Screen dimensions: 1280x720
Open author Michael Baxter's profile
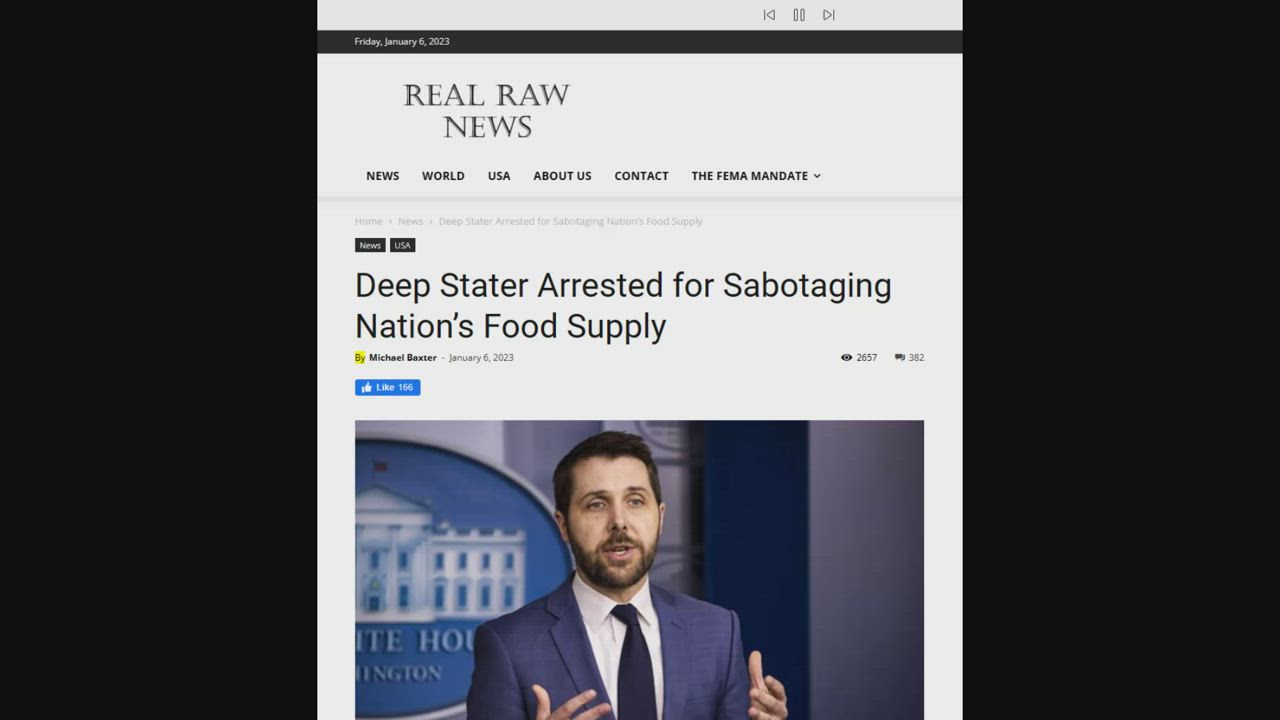coord(403,358)
